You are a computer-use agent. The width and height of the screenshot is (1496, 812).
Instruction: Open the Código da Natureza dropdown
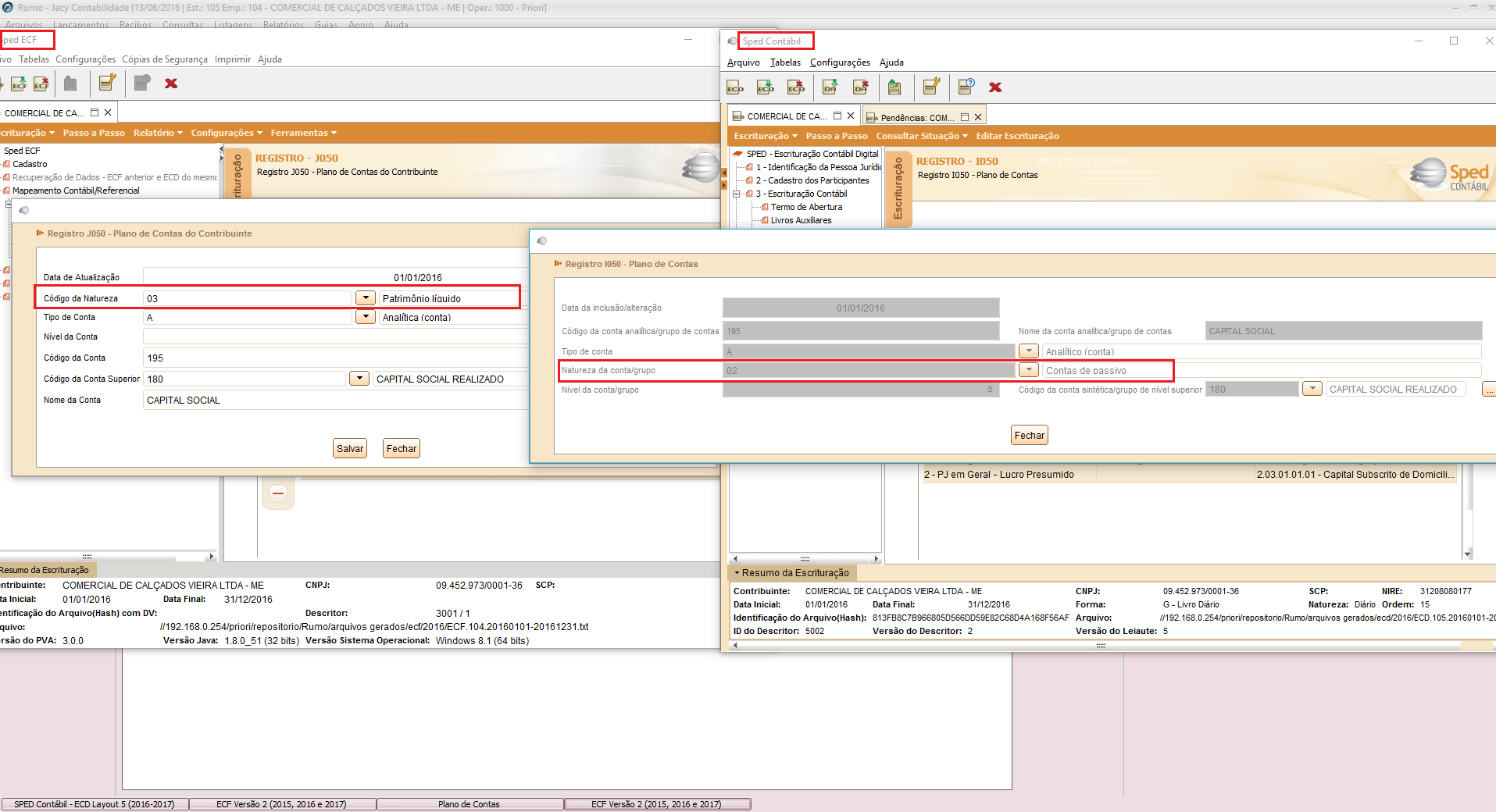click(x=366, y=297)
